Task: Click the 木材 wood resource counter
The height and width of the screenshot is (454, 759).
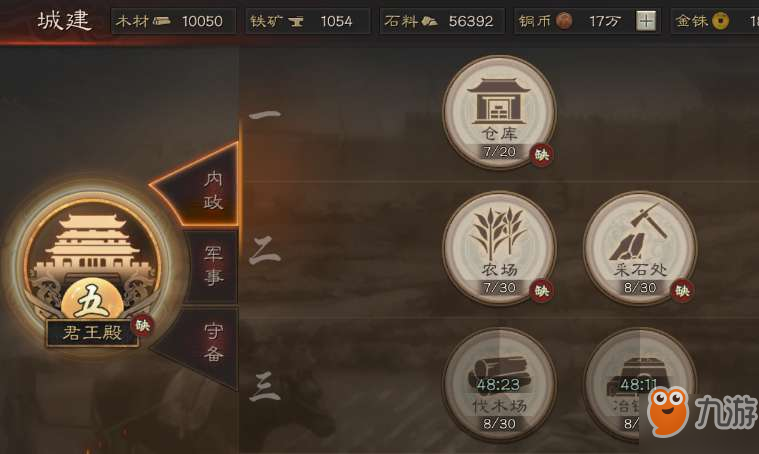Action: click(x=173, y=21)
